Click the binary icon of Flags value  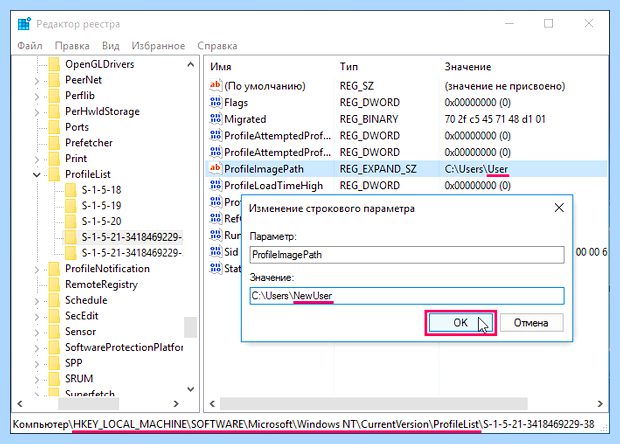coord(215,102)
